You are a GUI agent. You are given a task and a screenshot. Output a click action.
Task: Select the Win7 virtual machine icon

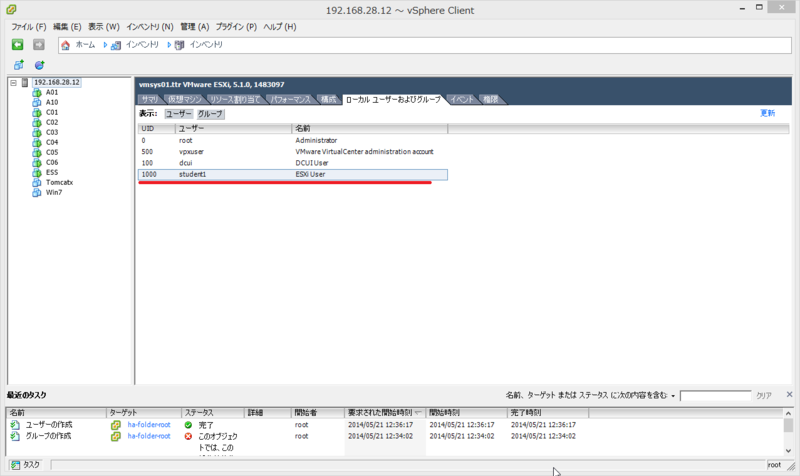coord(37,192)
